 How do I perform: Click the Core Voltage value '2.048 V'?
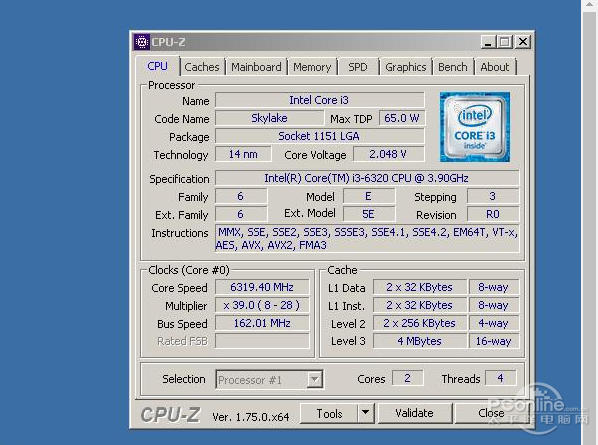click(x=388, y=154)
